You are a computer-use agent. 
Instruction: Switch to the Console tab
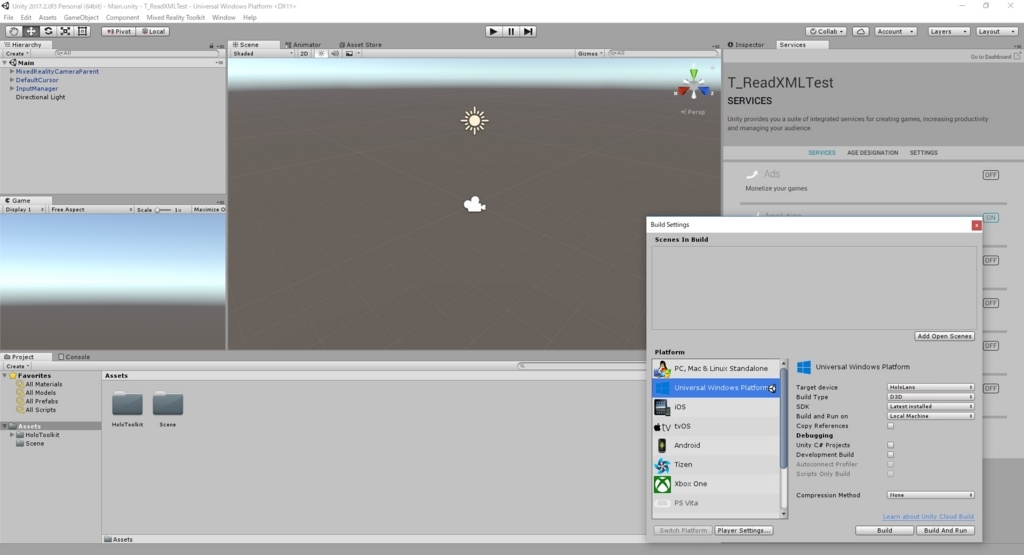click(74, 357)
